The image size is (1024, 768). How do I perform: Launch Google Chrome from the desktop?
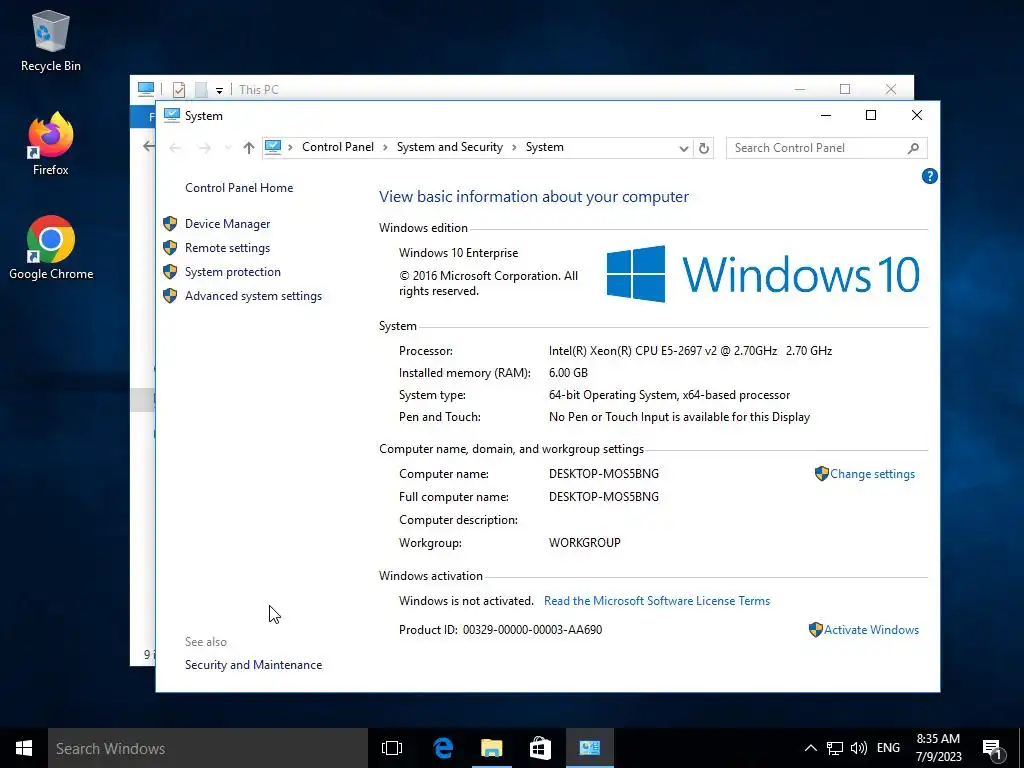tap(51, 248)
